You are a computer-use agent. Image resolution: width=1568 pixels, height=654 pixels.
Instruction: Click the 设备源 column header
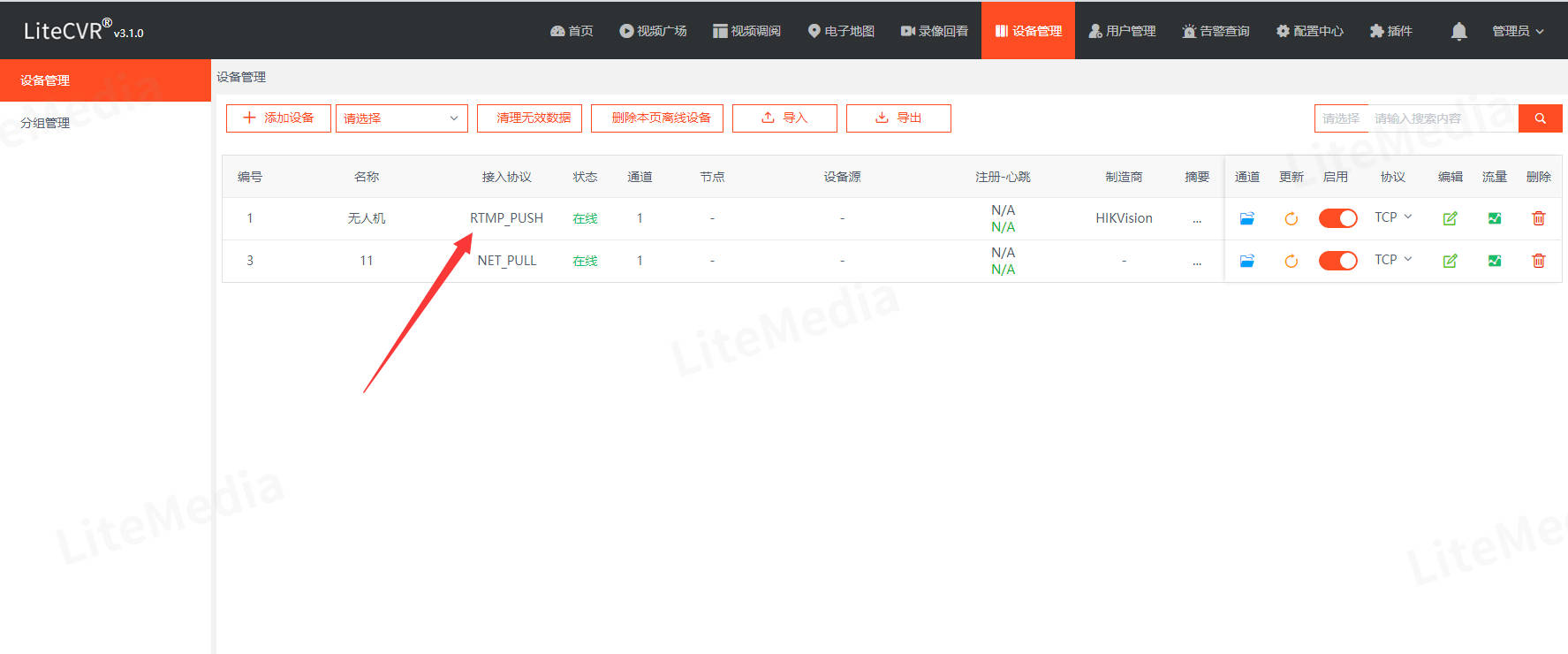842,177
